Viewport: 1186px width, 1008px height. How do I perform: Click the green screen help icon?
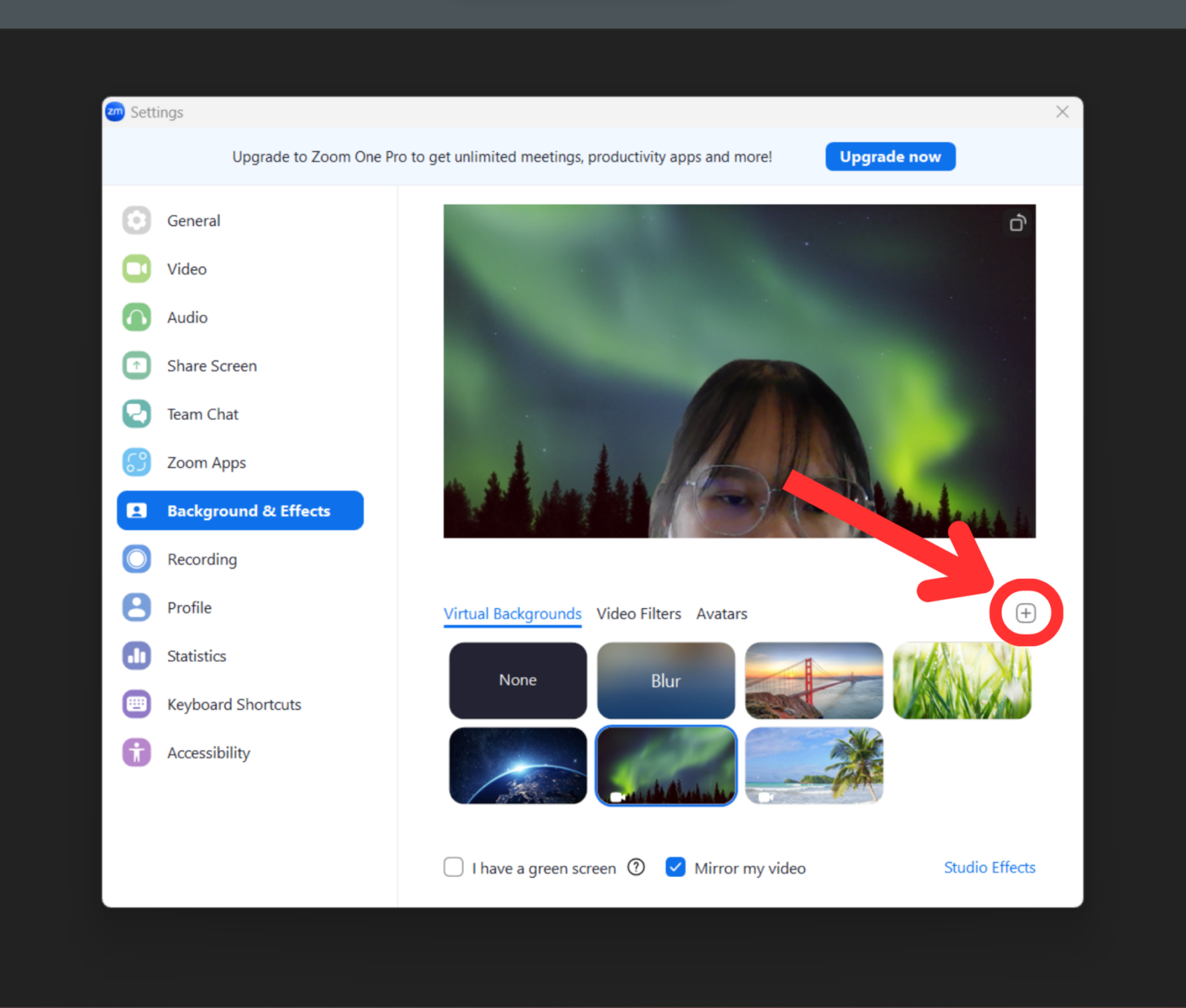(636, 867)
